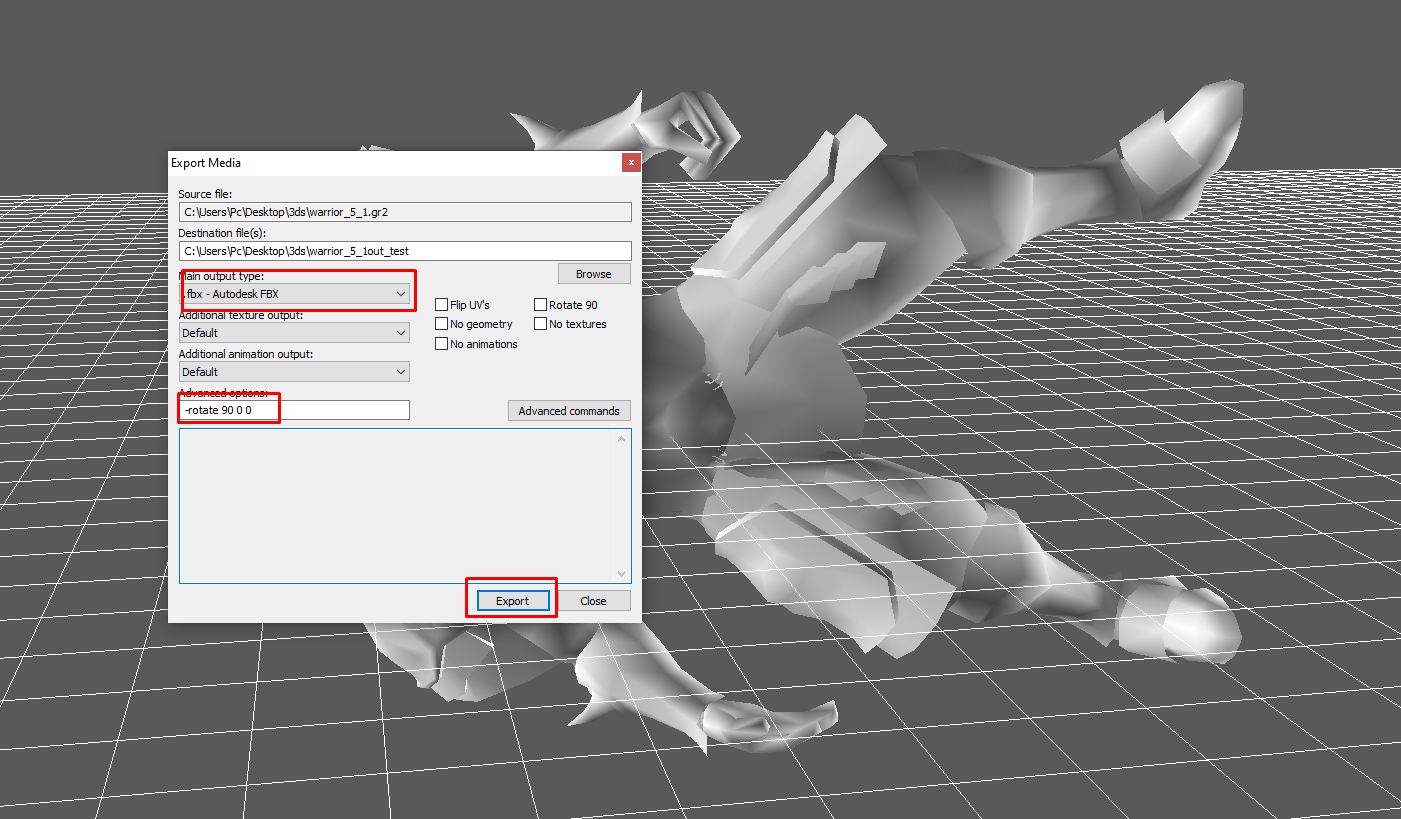The image size is (1401, 819).
Task: Tick the Flip UV's checkbox
Action: tap(441, 305)
